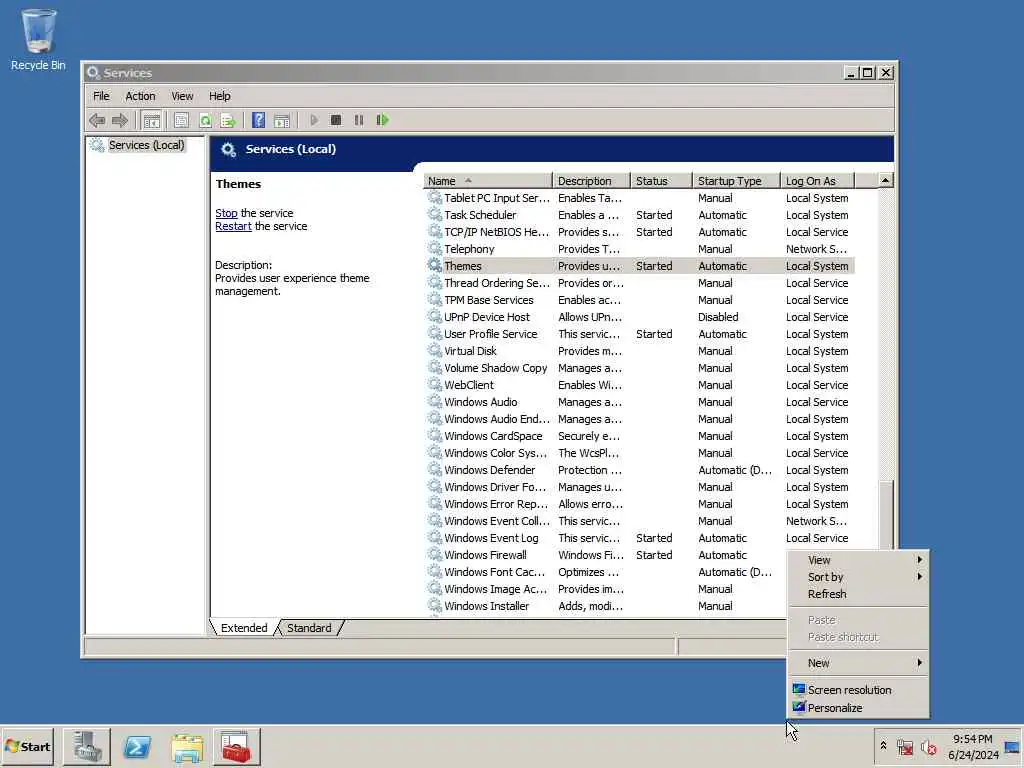Click the Back arrow toolbar icon
Image resolution: width=1024 pixels, height=768 pixels.
tap(97, 120)
